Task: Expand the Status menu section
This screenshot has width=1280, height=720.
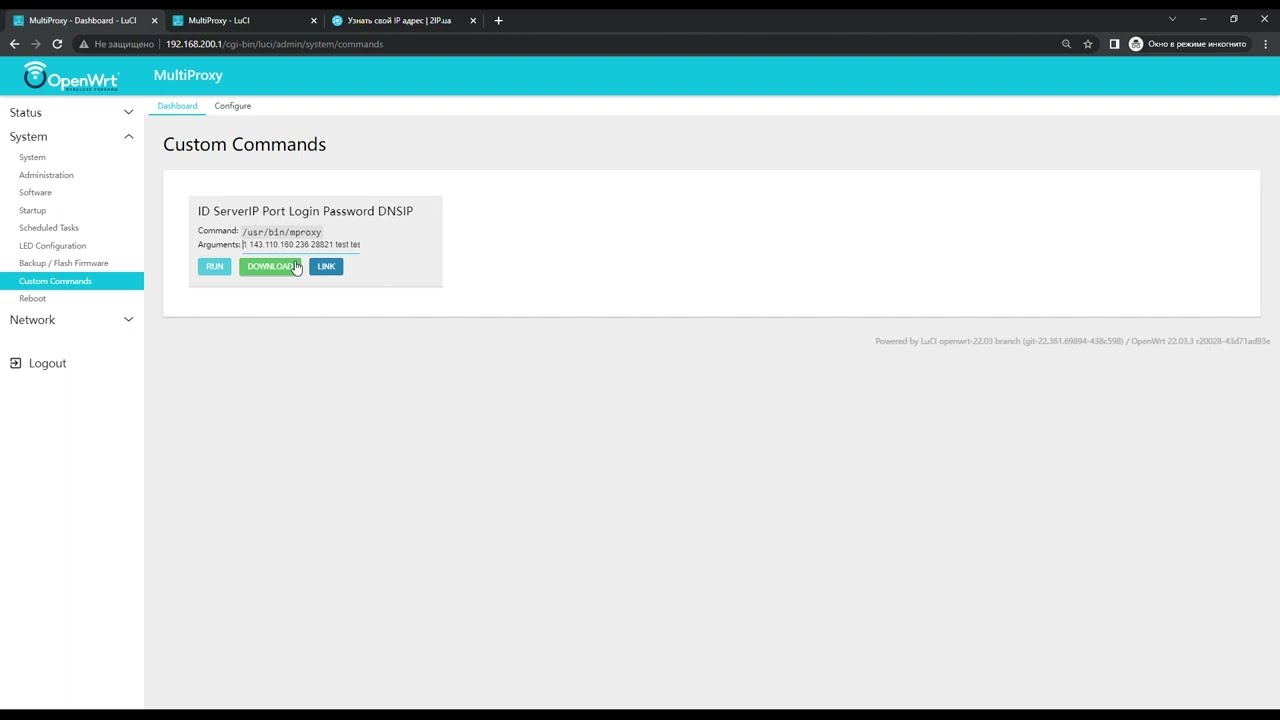Action: coord(72,113)
